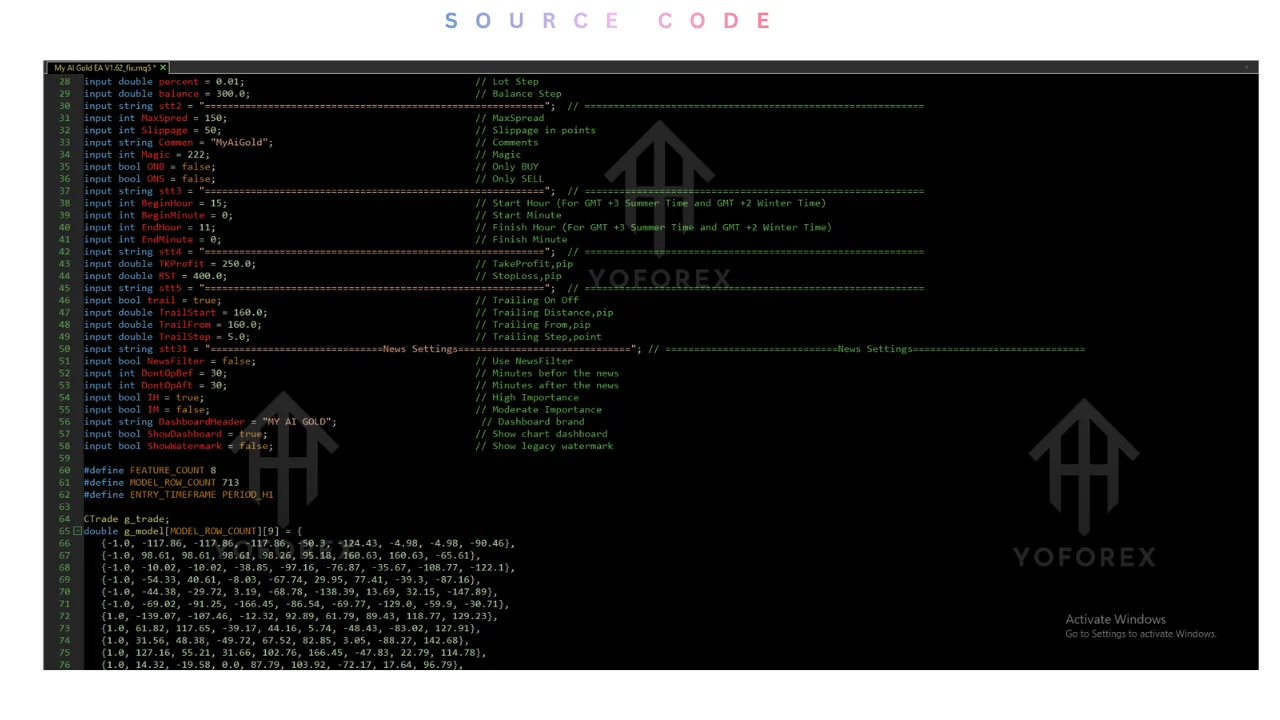Click the '// High Importance' comment

pos(527,397)
